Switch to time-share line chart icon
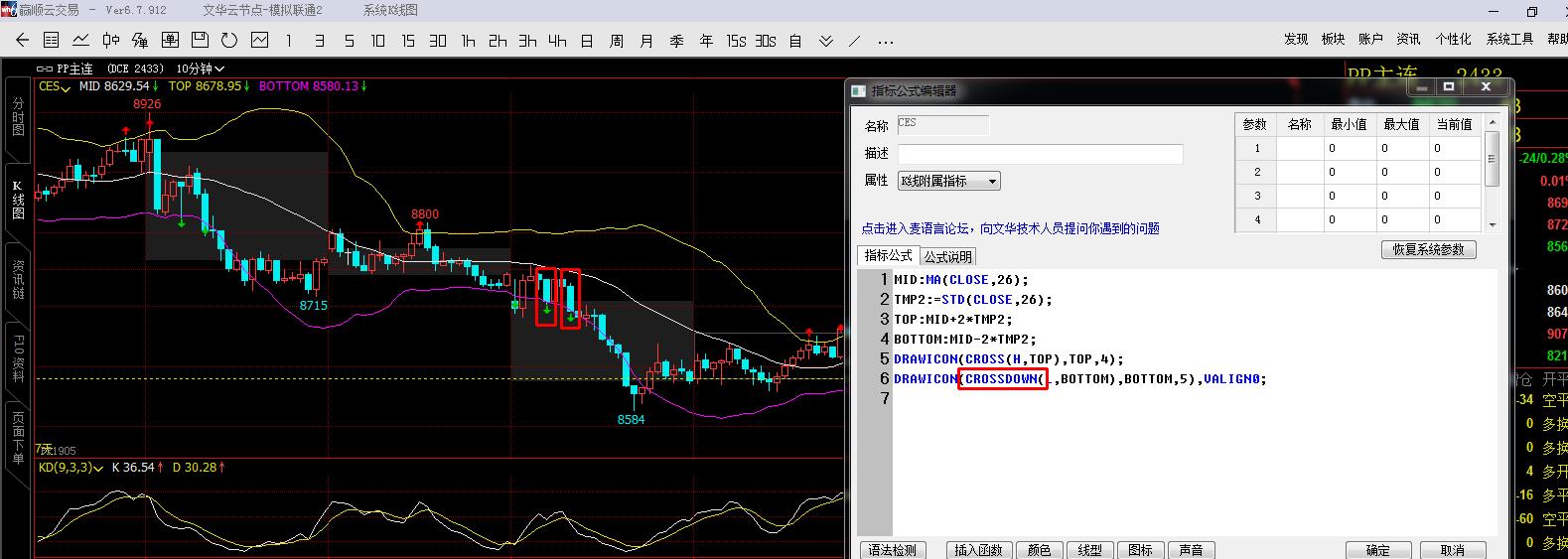This screenshot has height=559, width=1568. [80, 41]
